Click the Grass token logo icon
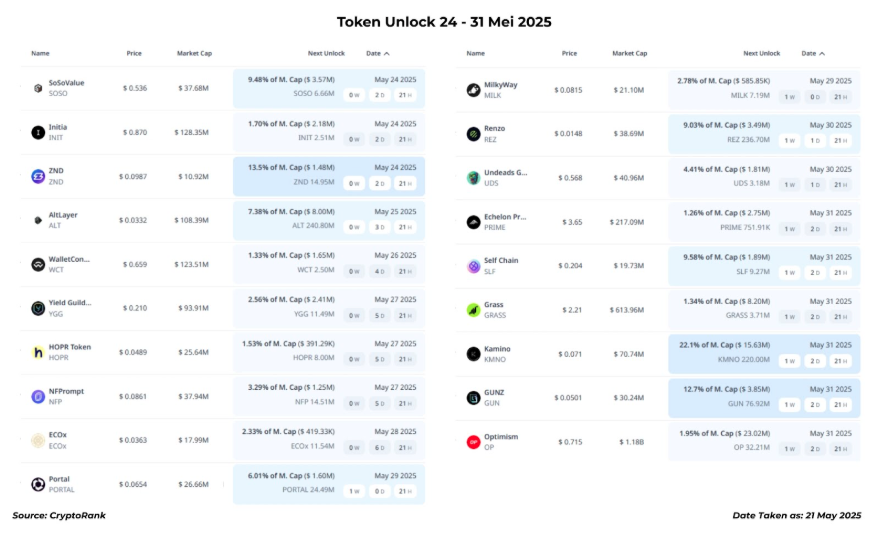882x535 pixels. point(474,310)
